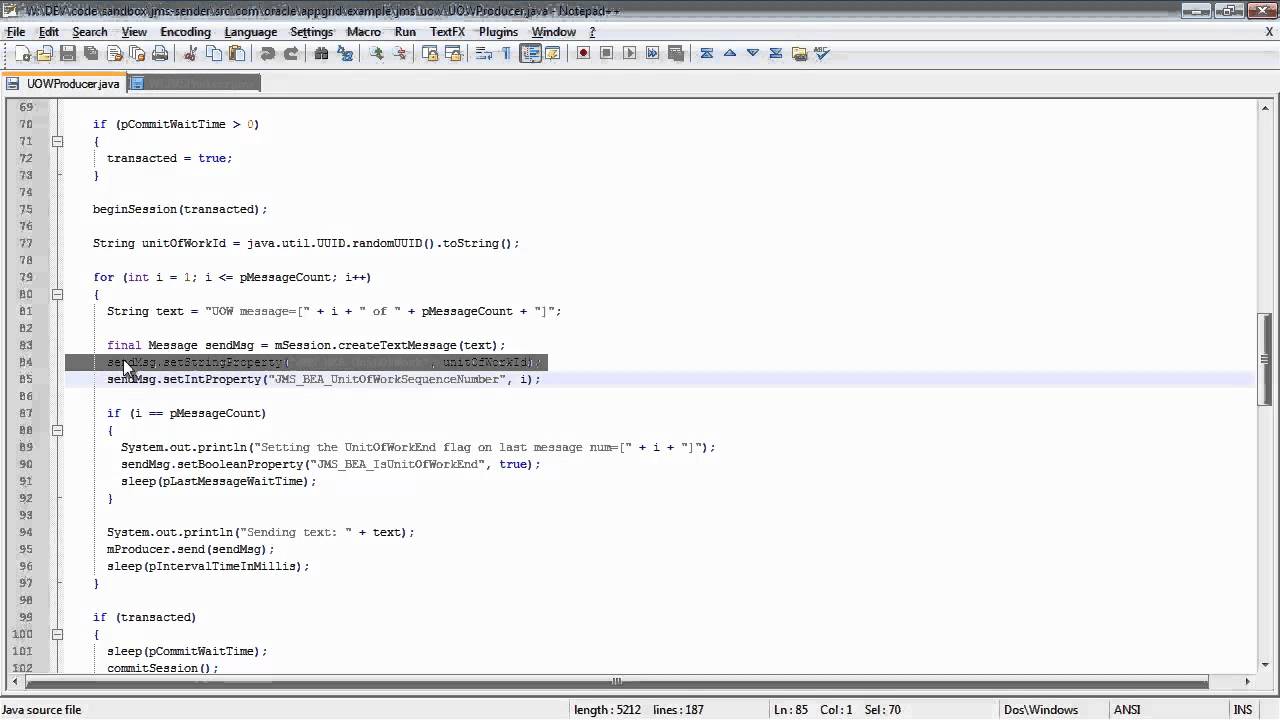The image size is (1280, 720).
Task: Toggle the indent guide toolbar button
Action: coord(530,53)
